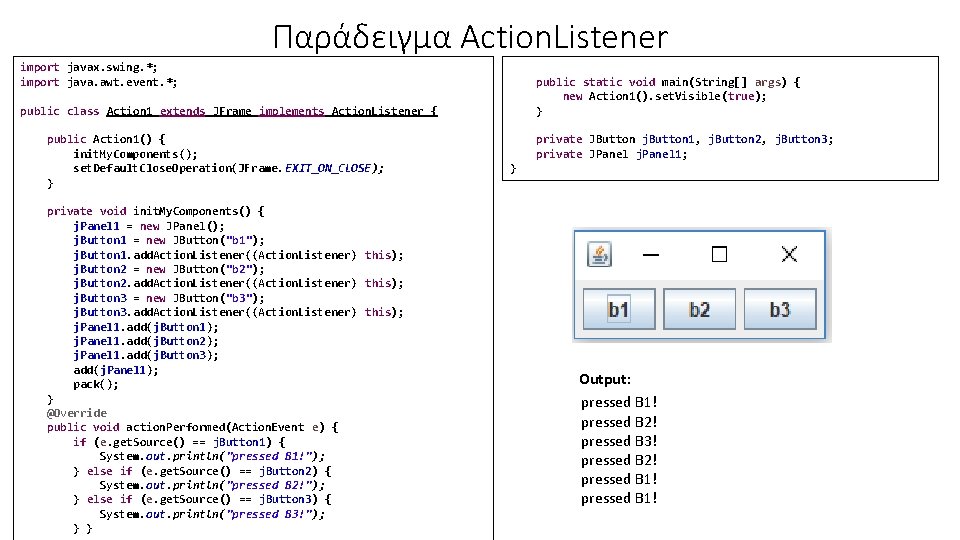Click the 'private JButton jButton1, jButton2, jButton3;' line
This screenshot has height=540, width=960.
(684, 140)
